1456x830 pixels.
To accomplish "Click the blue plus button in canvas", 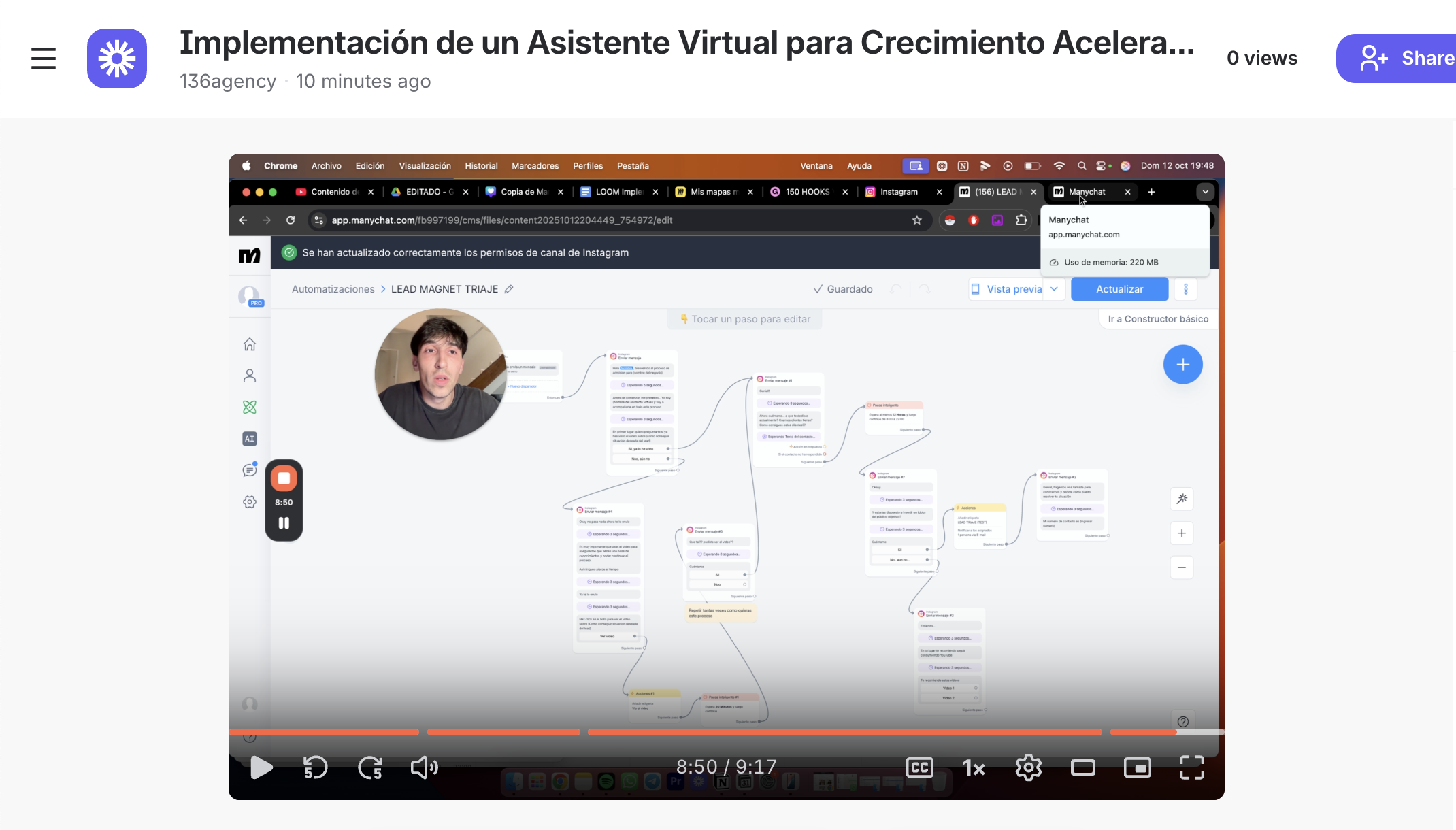I will click(x=1182, y=365).
